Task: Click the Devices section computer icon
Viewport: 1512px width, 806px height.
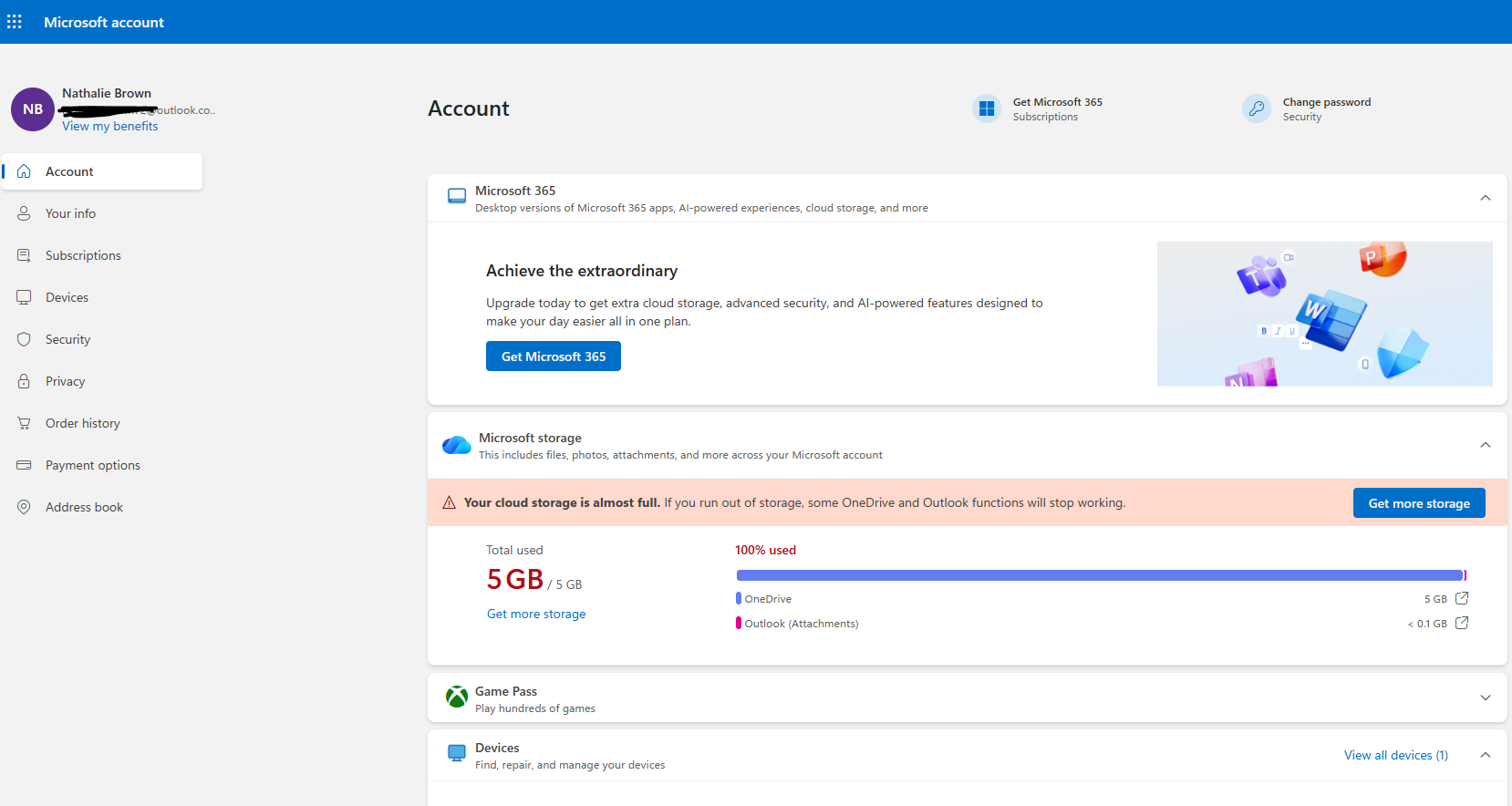Action: tap(457, 753)
